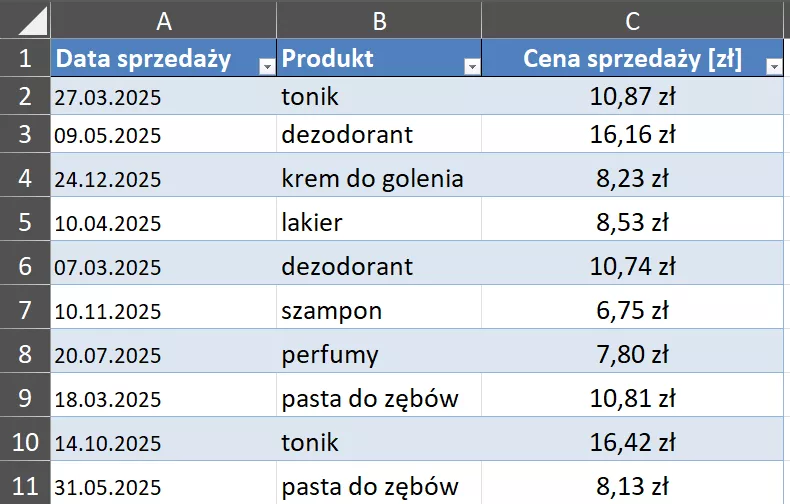Select column A header

click(164, 20)
